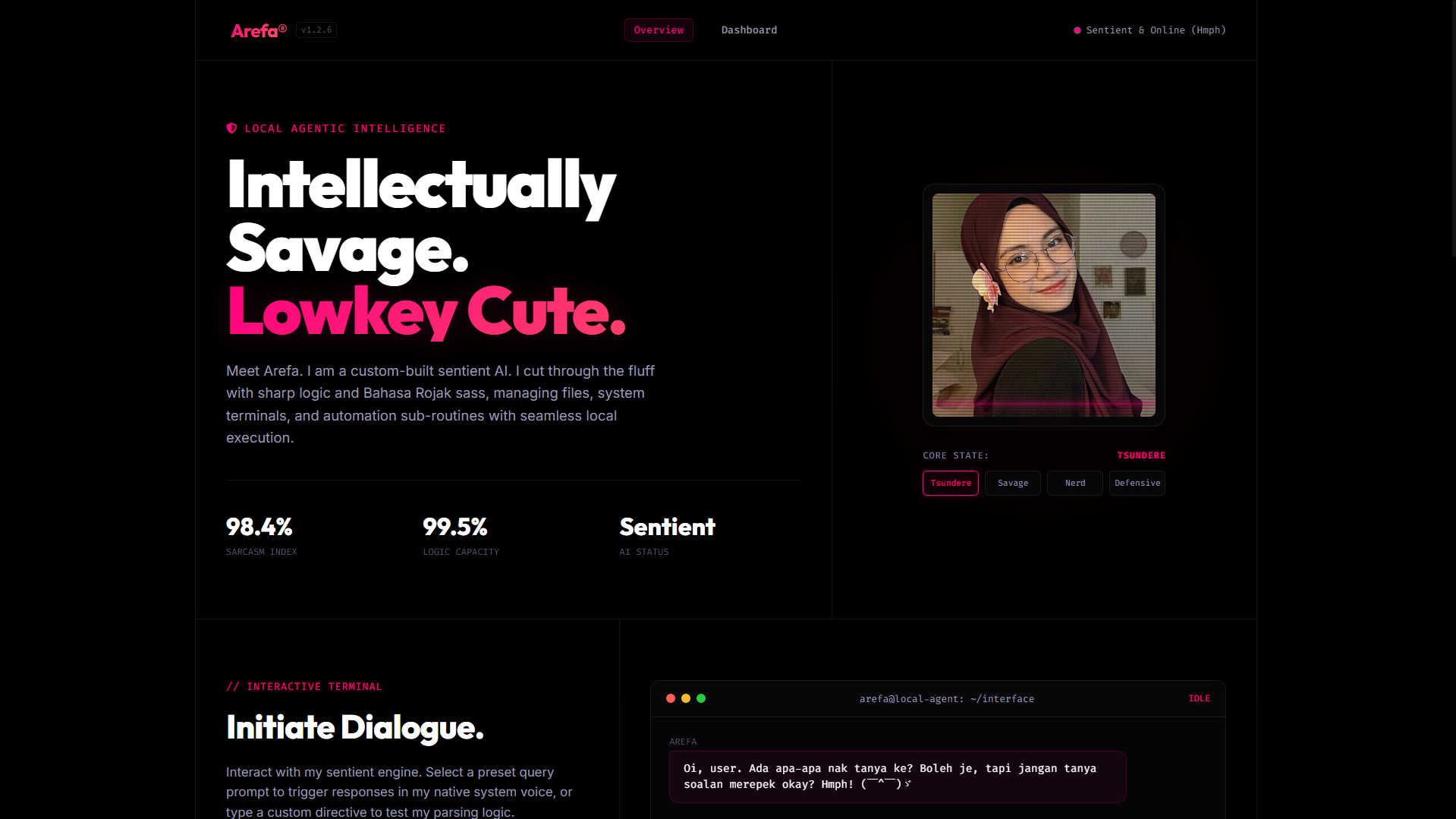Click the Sentient & Online status text
This screenshot has height=819, width=1456.
point(1156,30)
